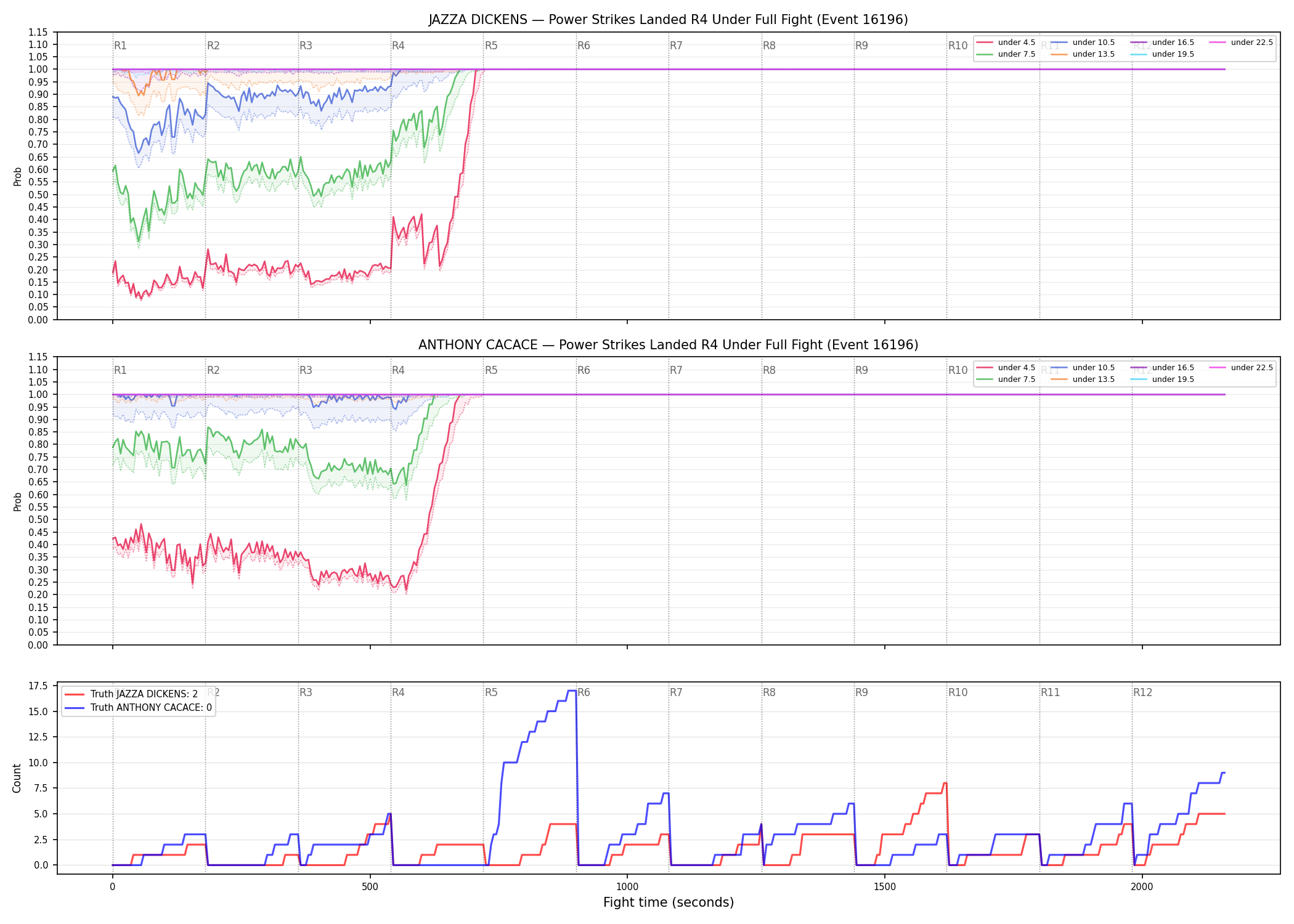The height and width of the screenshot is (924, 1294).
Task: Click the 1000 tick on x-axis
Action: (x=627, y=887)
